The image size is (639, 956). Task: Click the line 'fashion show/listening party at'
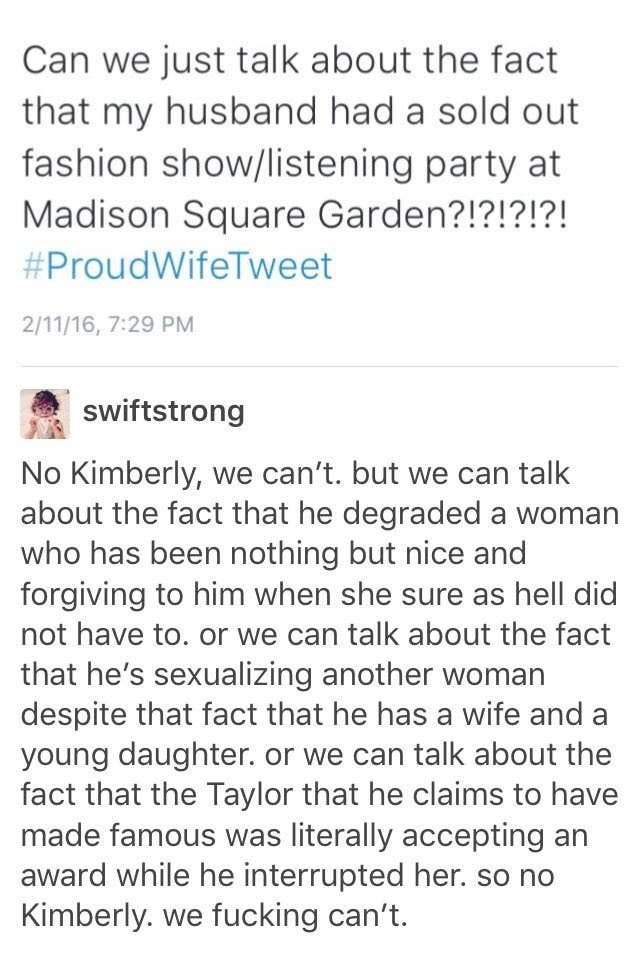pyautogui.click(x=291, y=163)
